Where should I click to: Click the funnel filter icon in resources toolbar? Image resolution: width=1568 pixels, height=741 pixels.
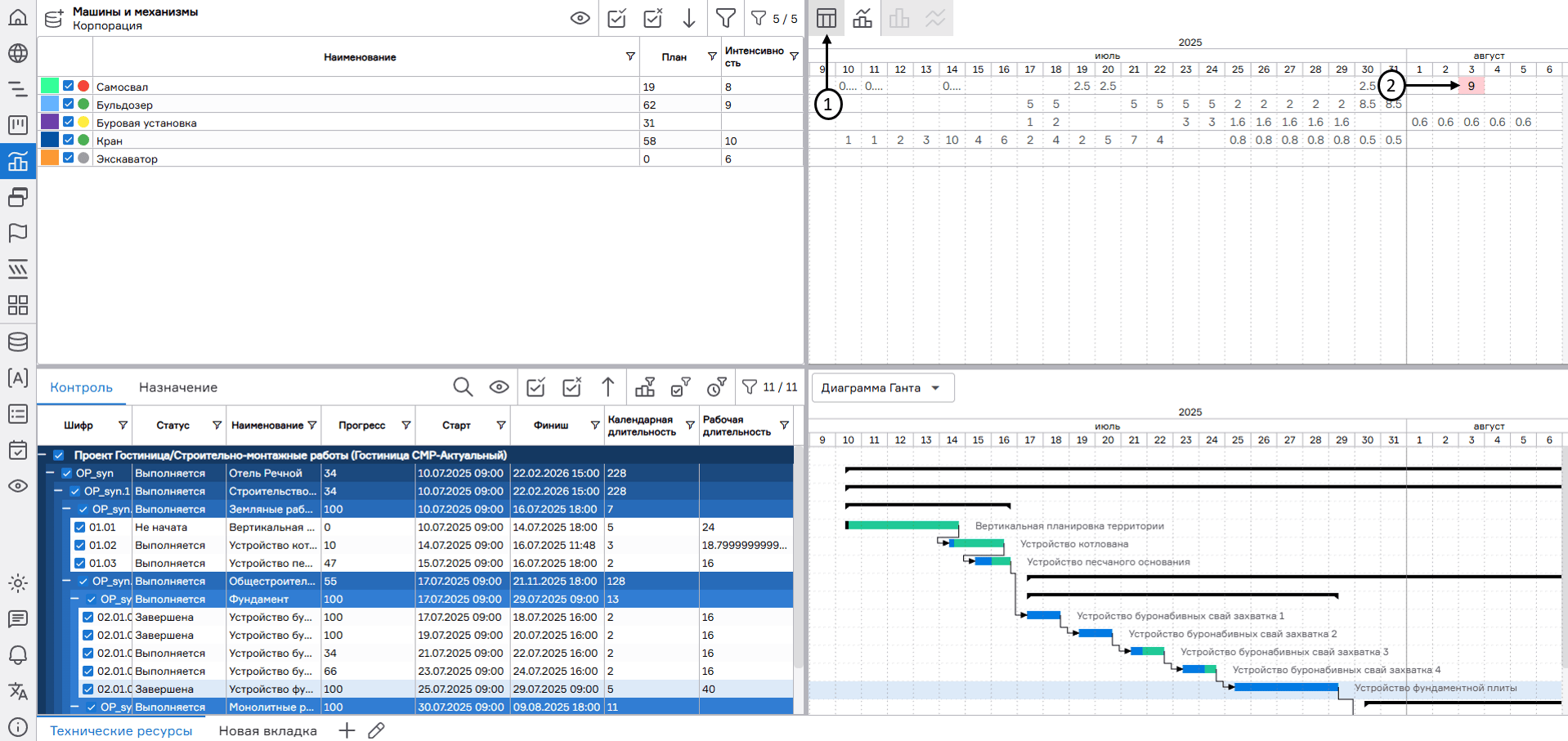pos(725,18)
